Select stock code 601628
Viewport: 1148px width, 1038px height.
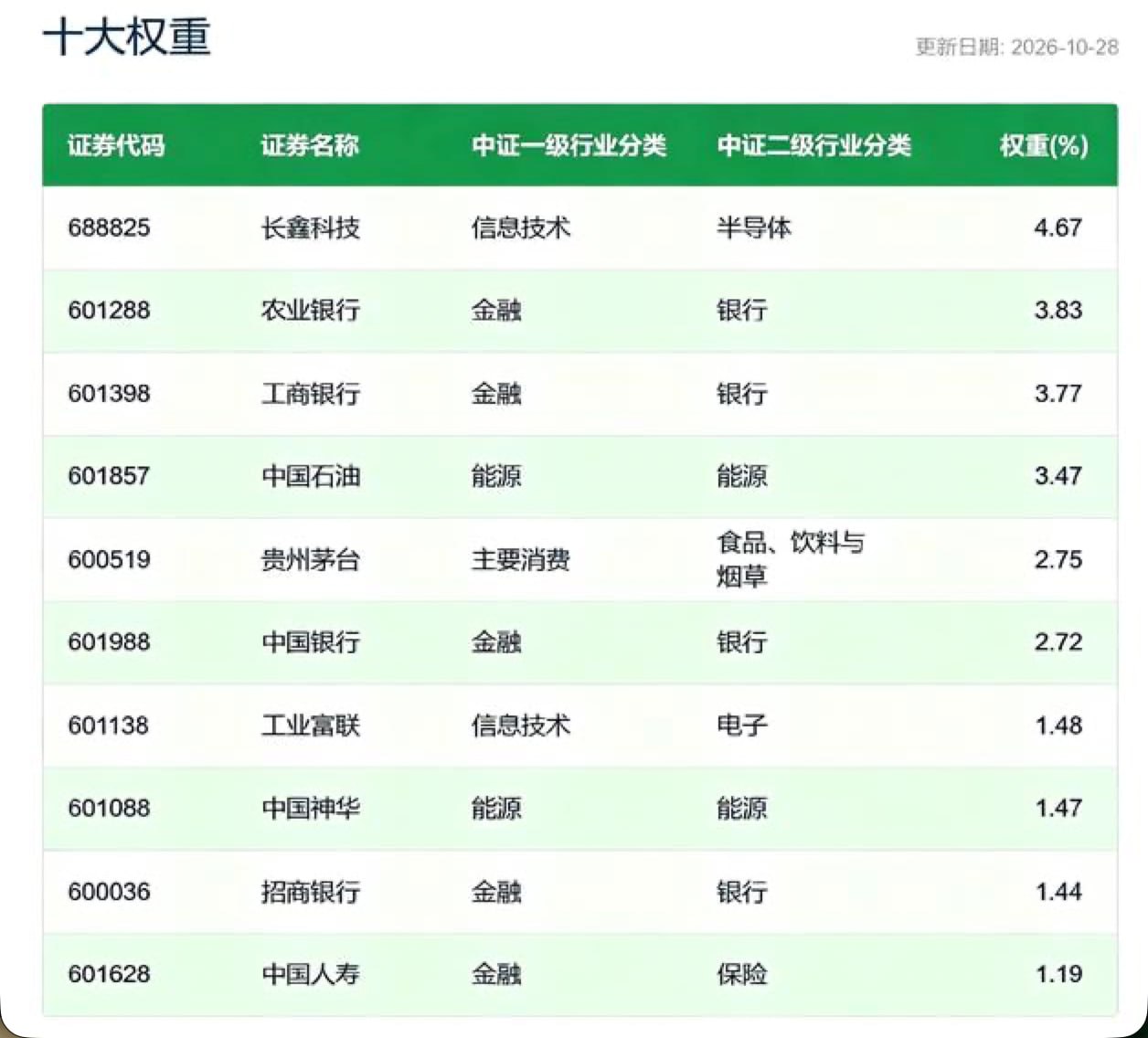[x=109, y=974]
